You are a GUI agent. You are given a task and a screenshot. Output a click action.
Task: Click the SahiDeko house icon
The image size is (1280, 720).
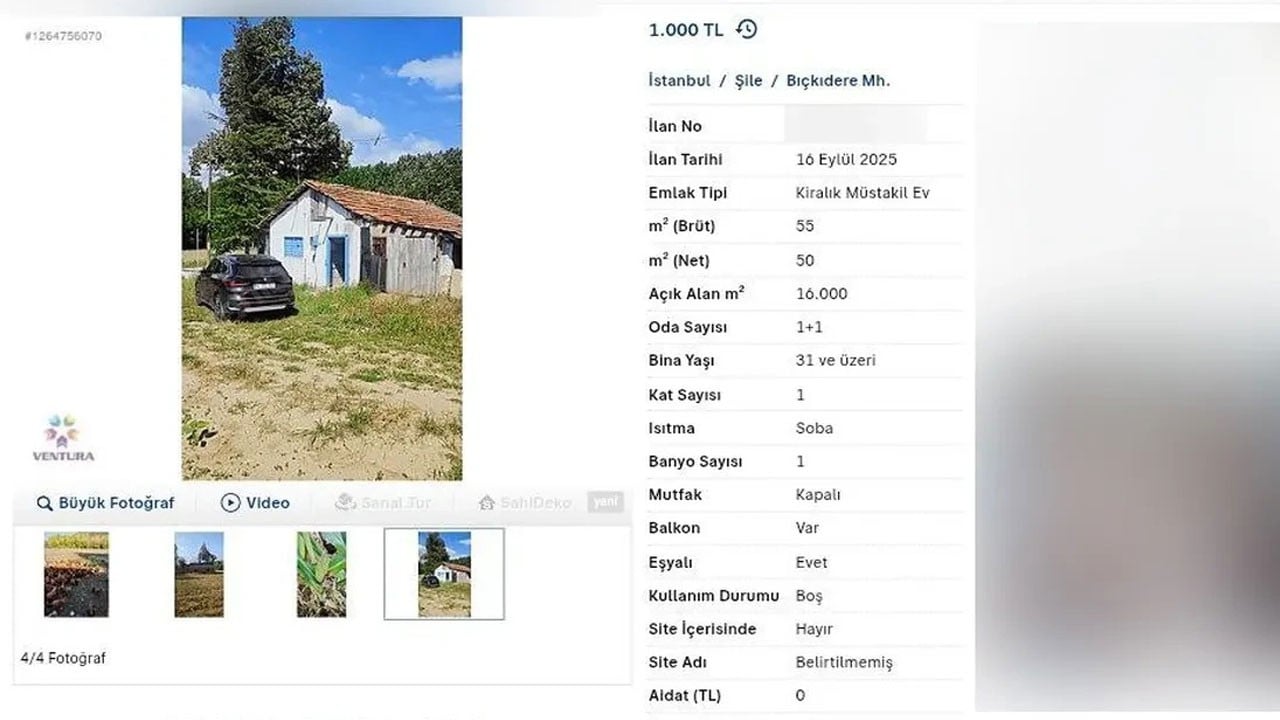point(487,503)
